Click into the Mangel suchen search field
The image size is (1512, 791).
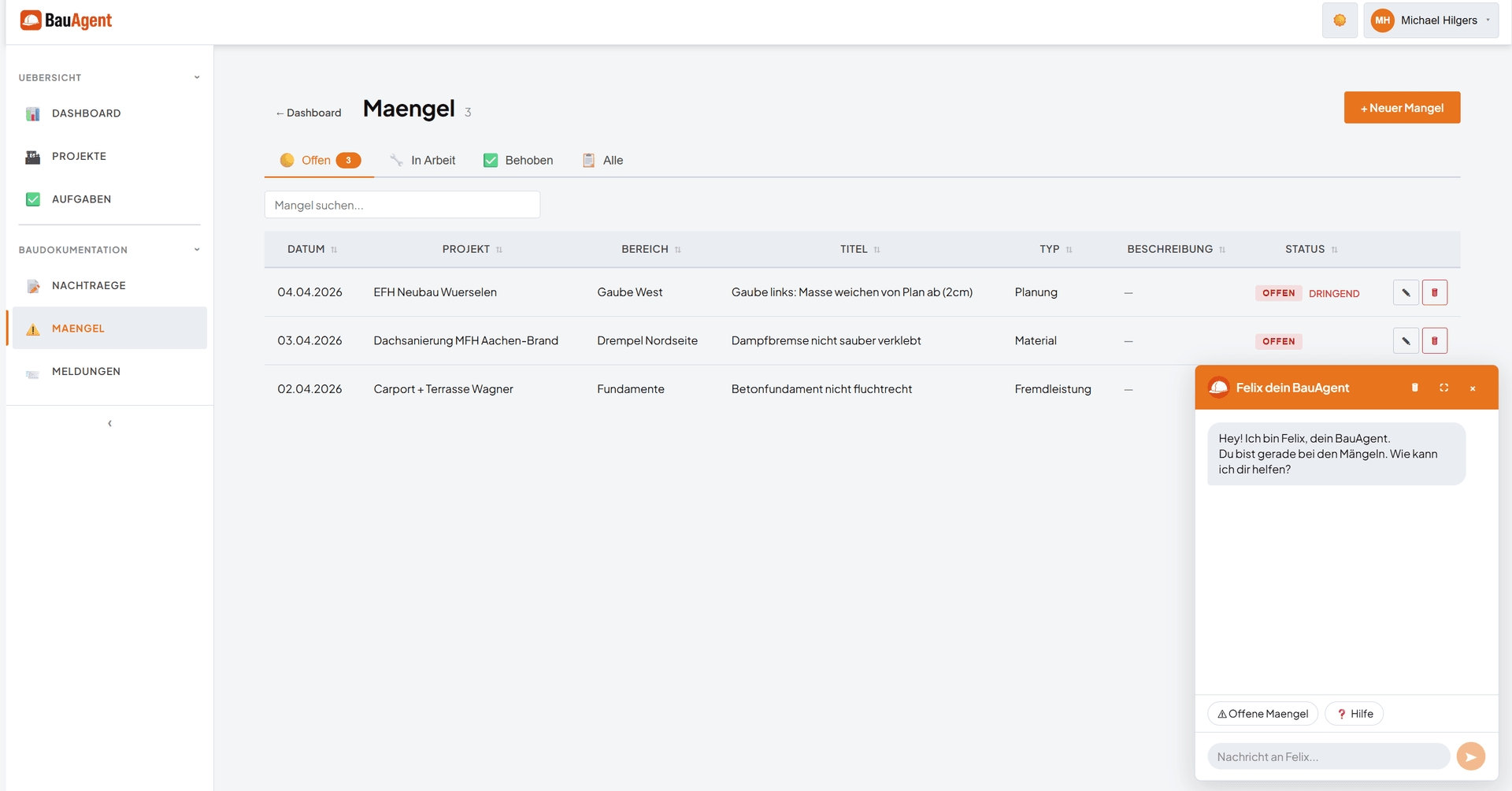402,204
